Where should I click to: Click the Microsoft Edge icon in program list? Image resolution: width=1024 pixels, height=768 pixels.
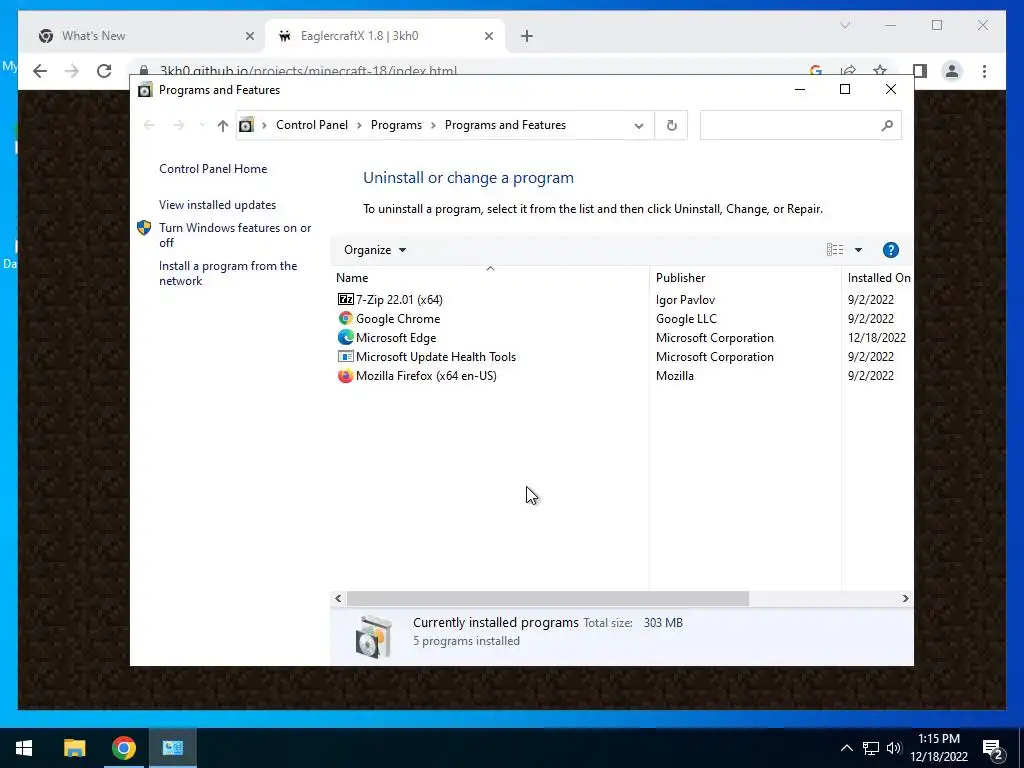click(345, 337)
